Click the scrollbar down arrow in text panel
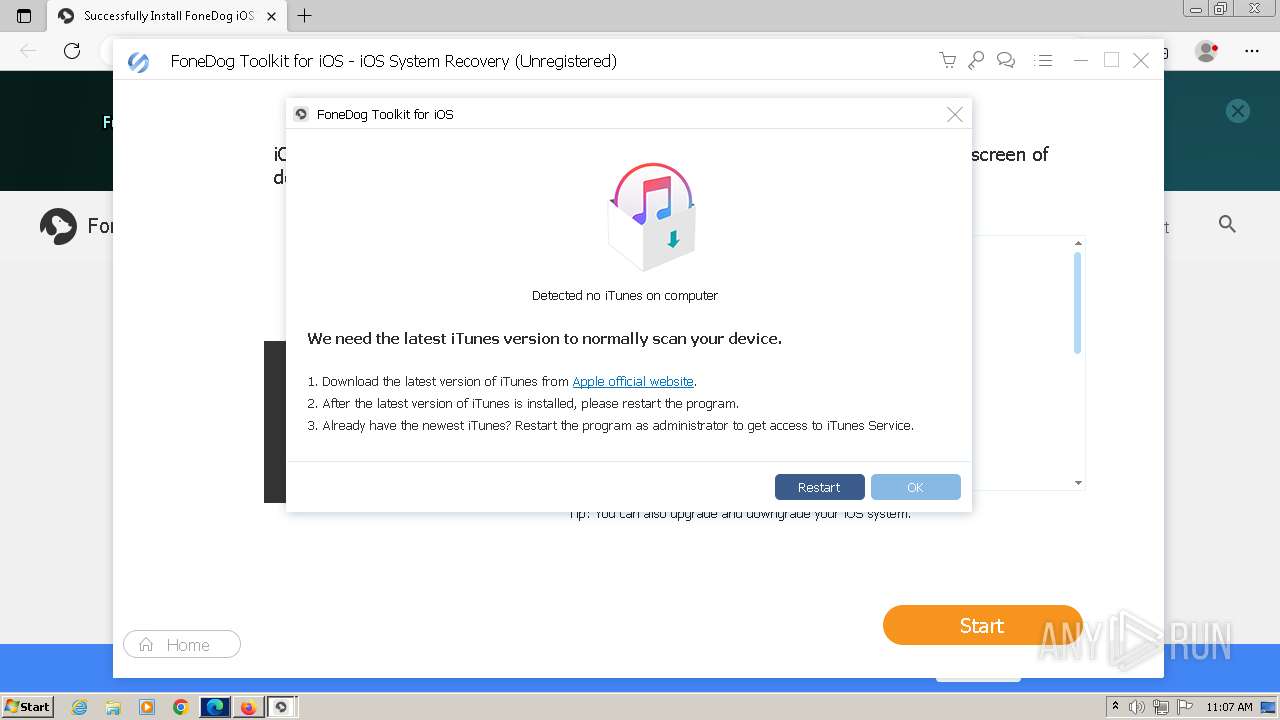The width and height of the screenshot is (1280, 720). point(1078,483)
